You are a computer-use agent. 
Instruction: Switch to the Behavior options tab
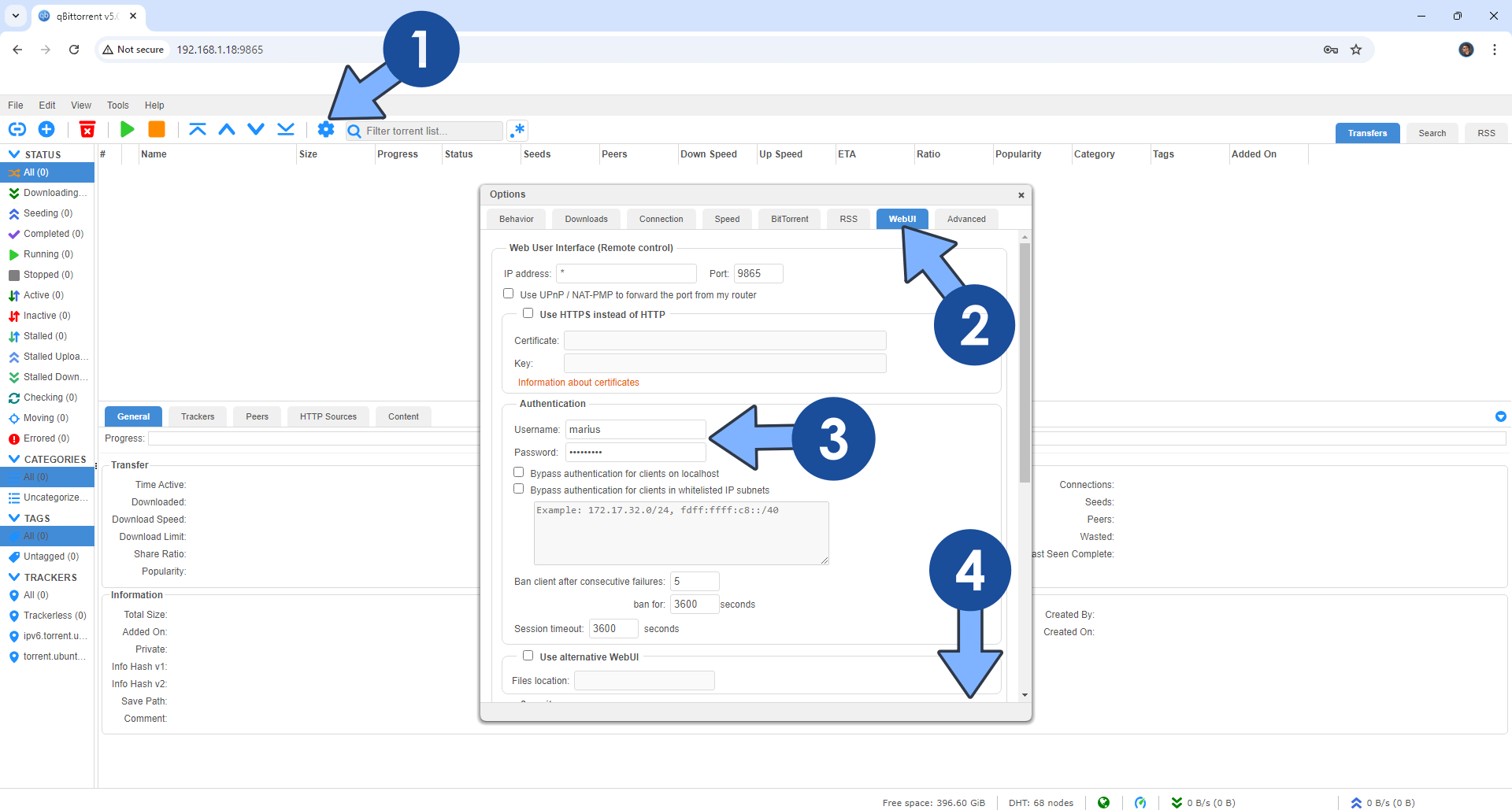tap(517, 219)
